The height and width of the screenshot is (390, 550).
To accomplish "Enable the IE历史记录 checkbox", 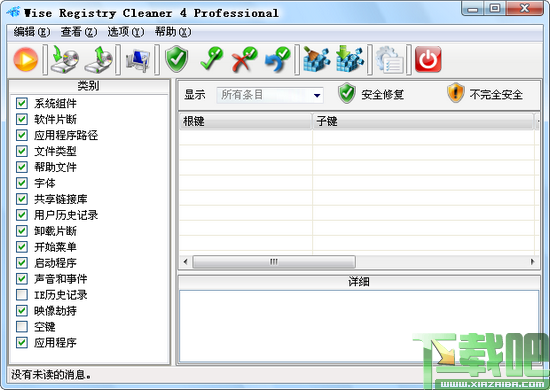I will pos(22,295).
